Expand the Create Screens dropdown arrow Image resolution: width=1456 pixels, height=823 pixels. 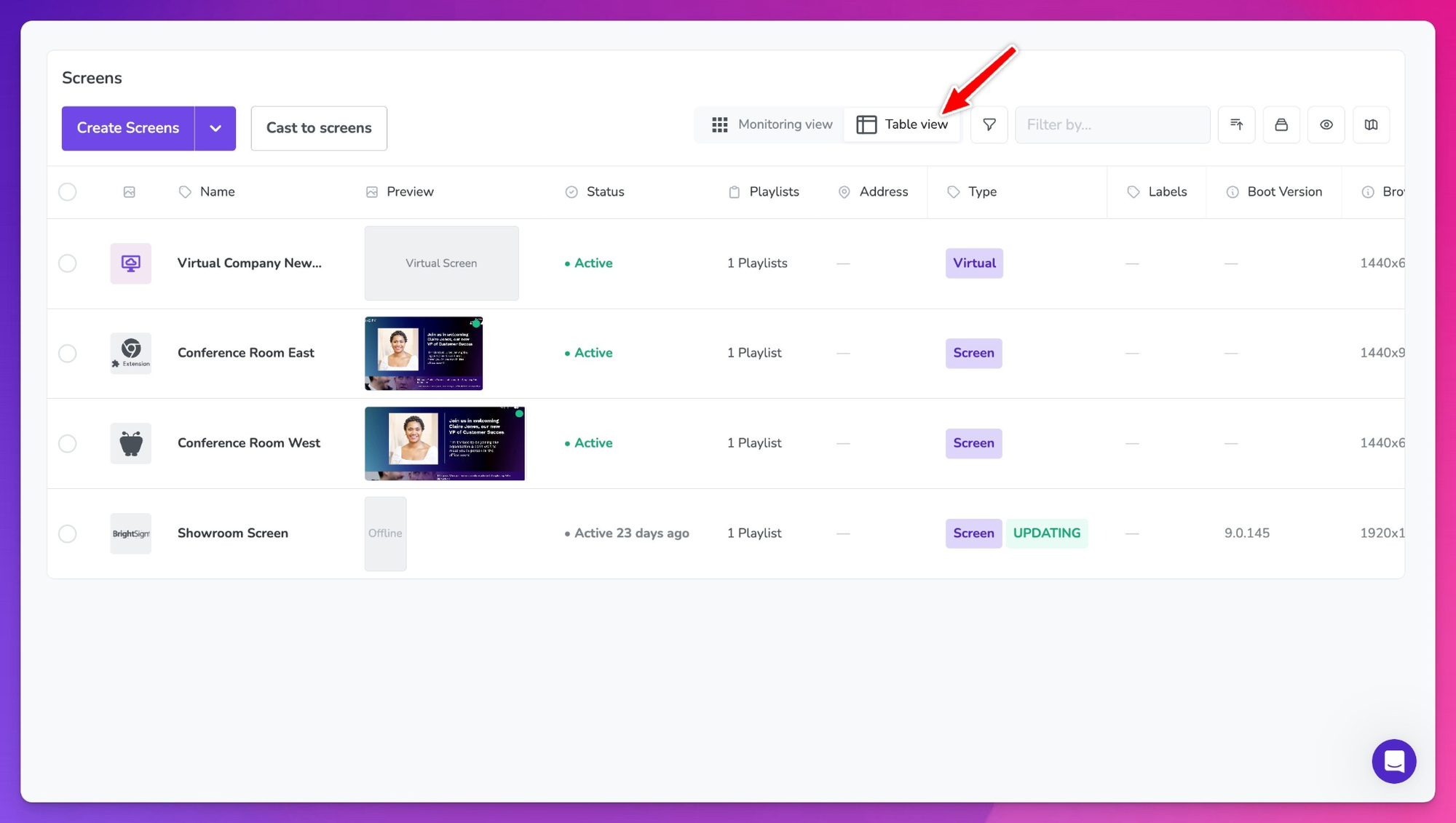[x=215, y=128]
